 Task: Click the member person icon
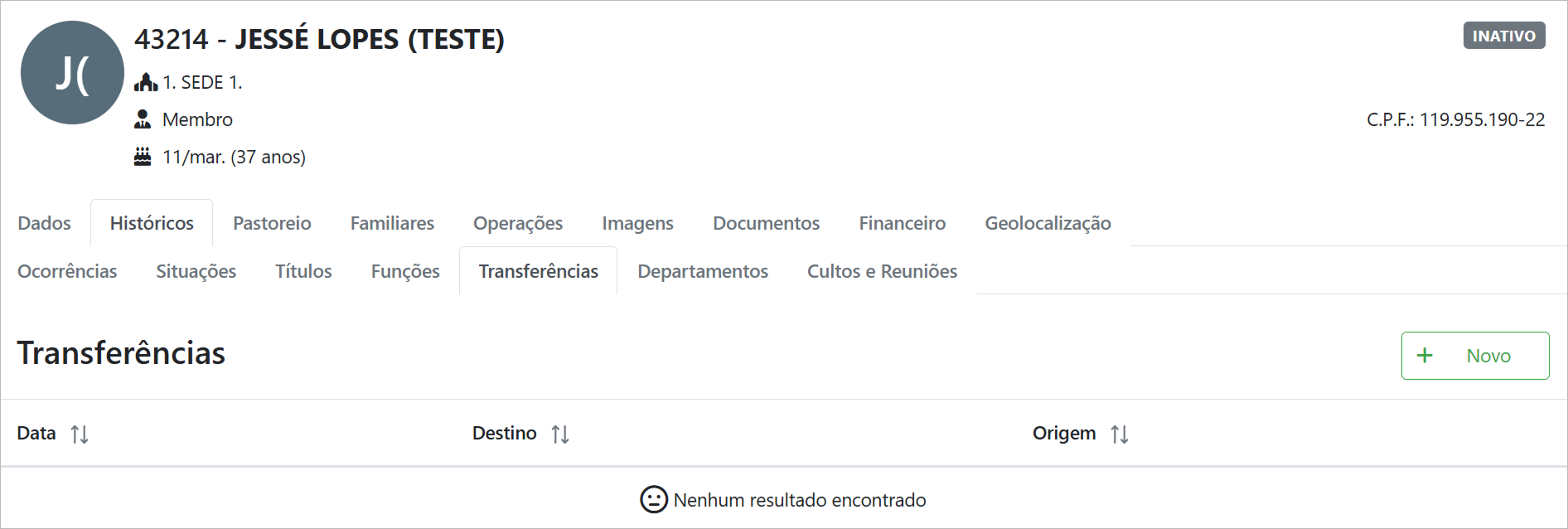click(x=143, y=119)
